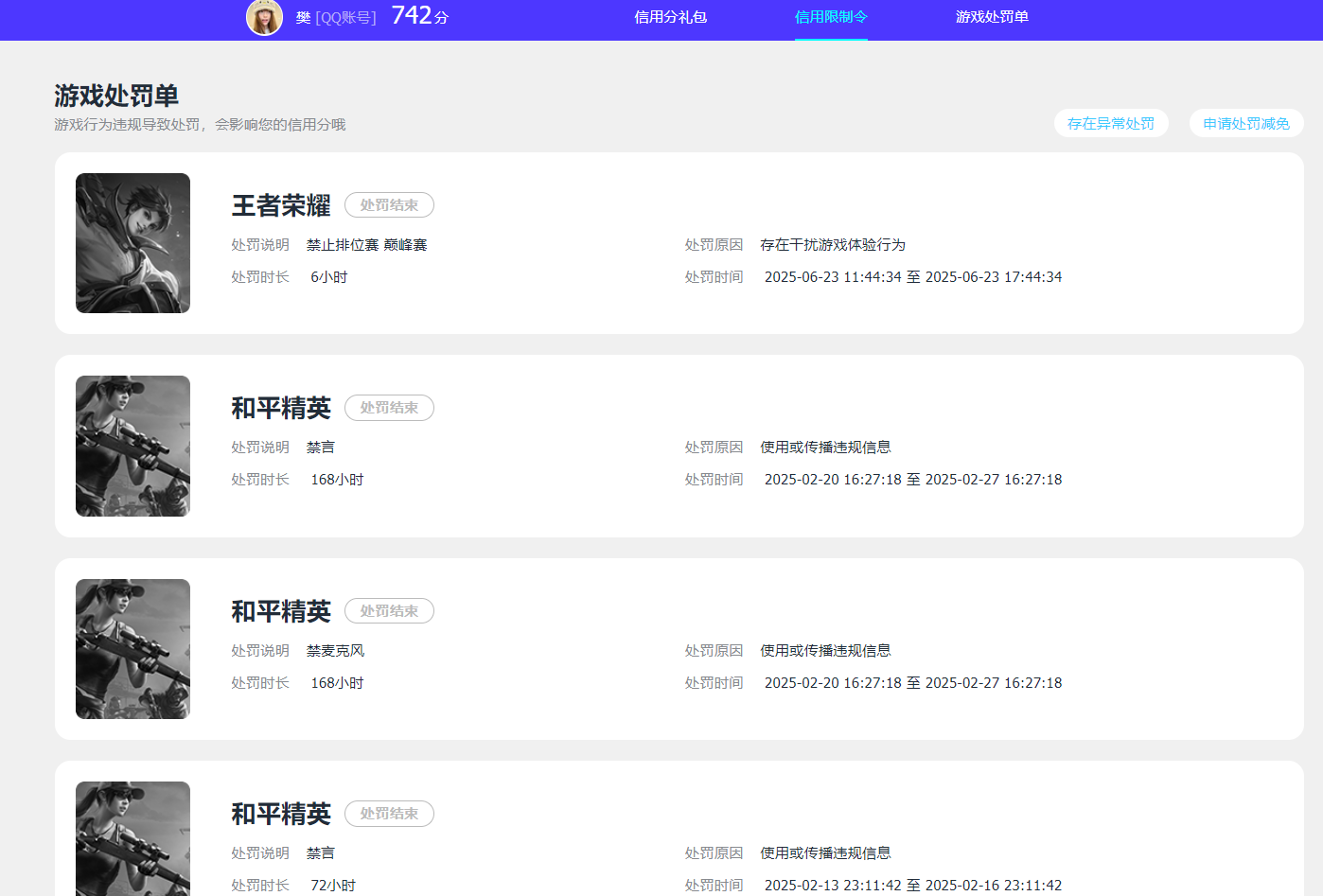Click the 樊 [QQ账号] username
This screenshot has width=1323, height=896.
point(335,17)
